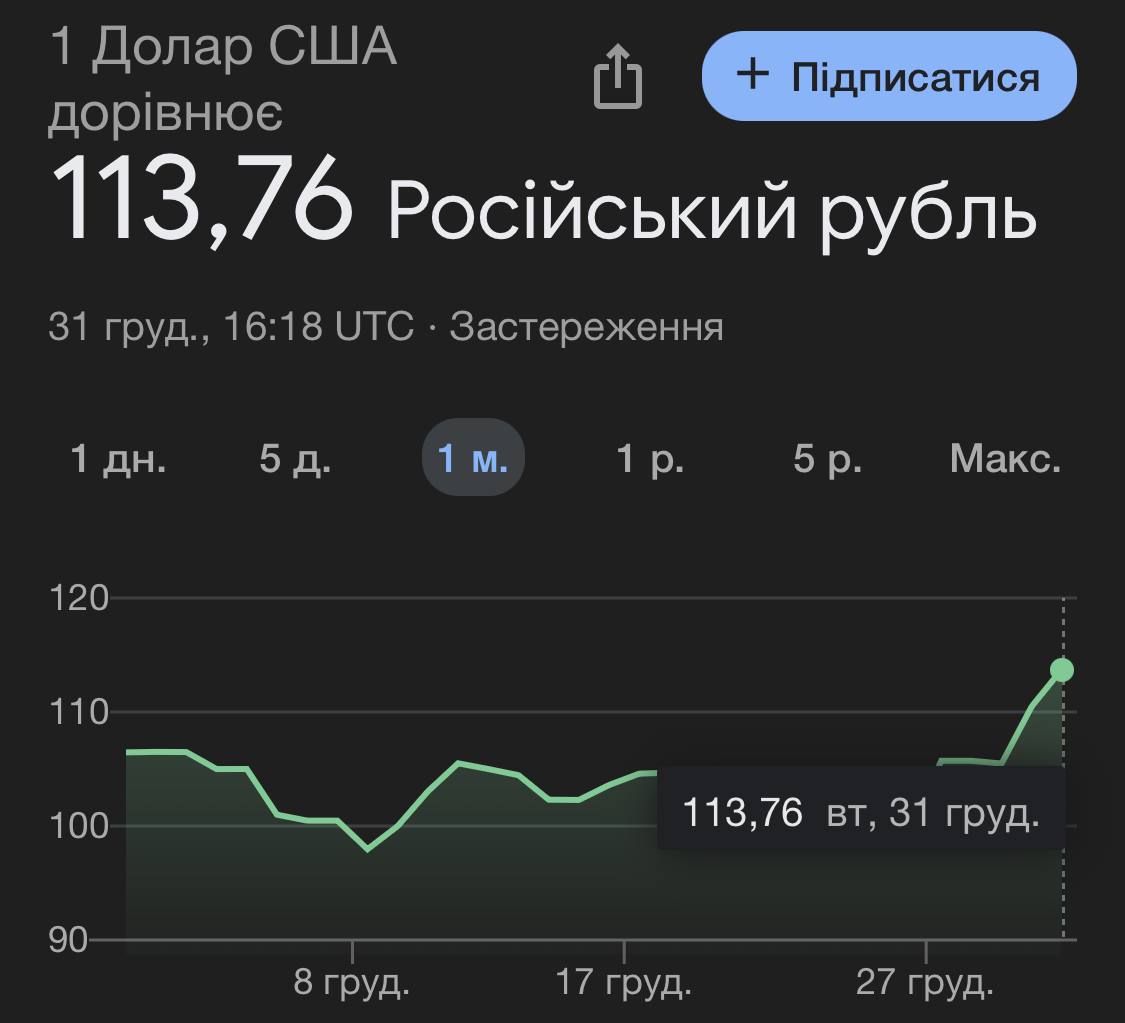Click the green data point on chart
Screen dimensions: 1125x1023
pyautogui.click(x=1062, y=669)
